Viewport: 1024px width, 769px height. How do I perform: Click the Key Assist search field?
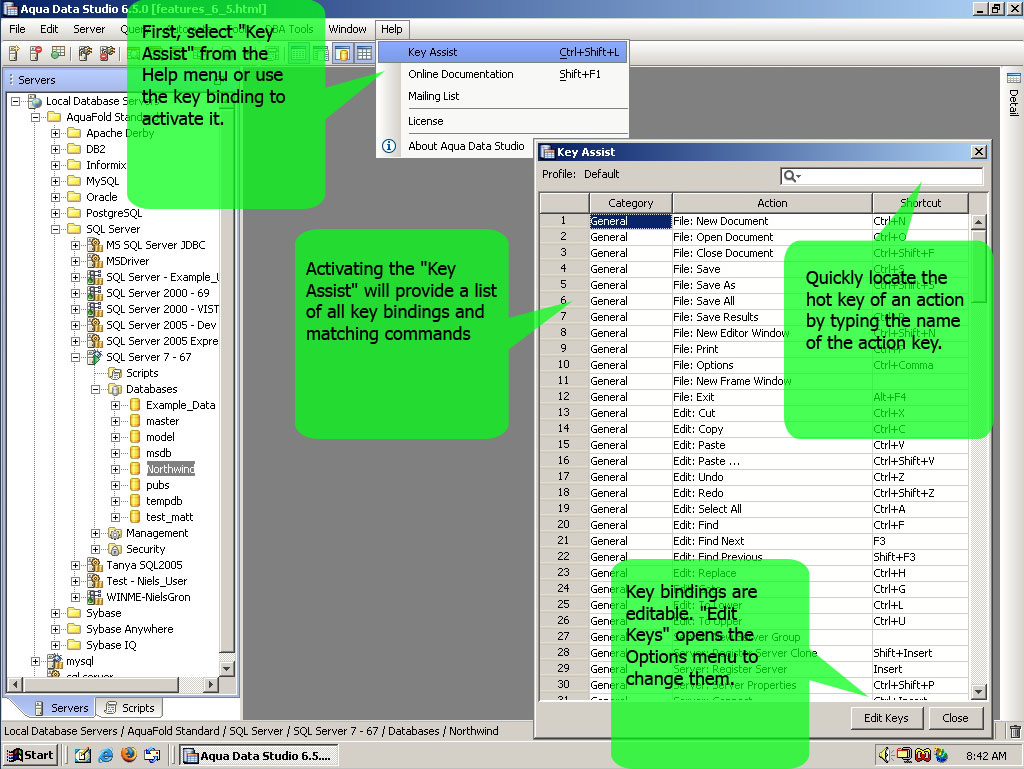click(x=882, y=176)
